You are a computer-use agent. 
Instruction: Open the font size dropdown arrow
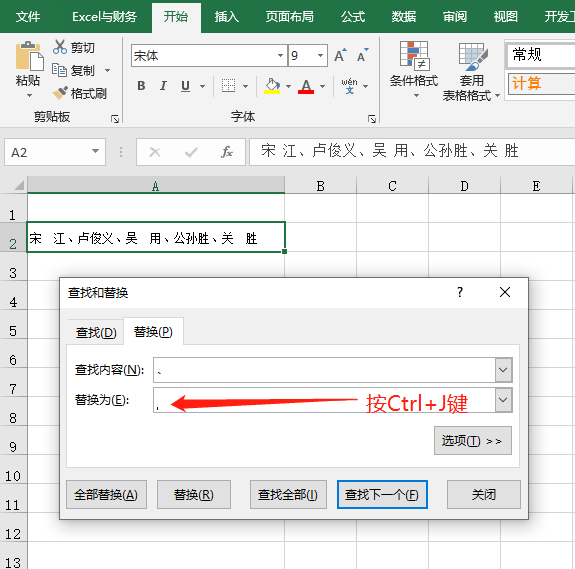click(321, 56)
